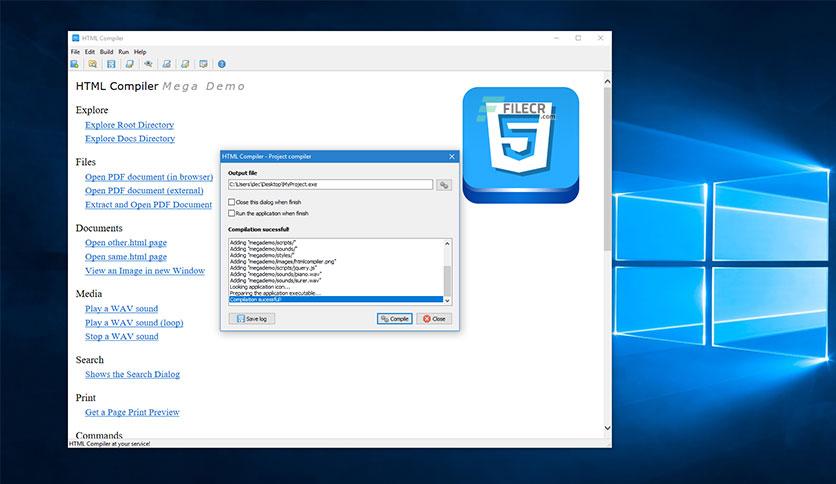
Task: Click the Close button with the red icon
Action: click(434, 319)
